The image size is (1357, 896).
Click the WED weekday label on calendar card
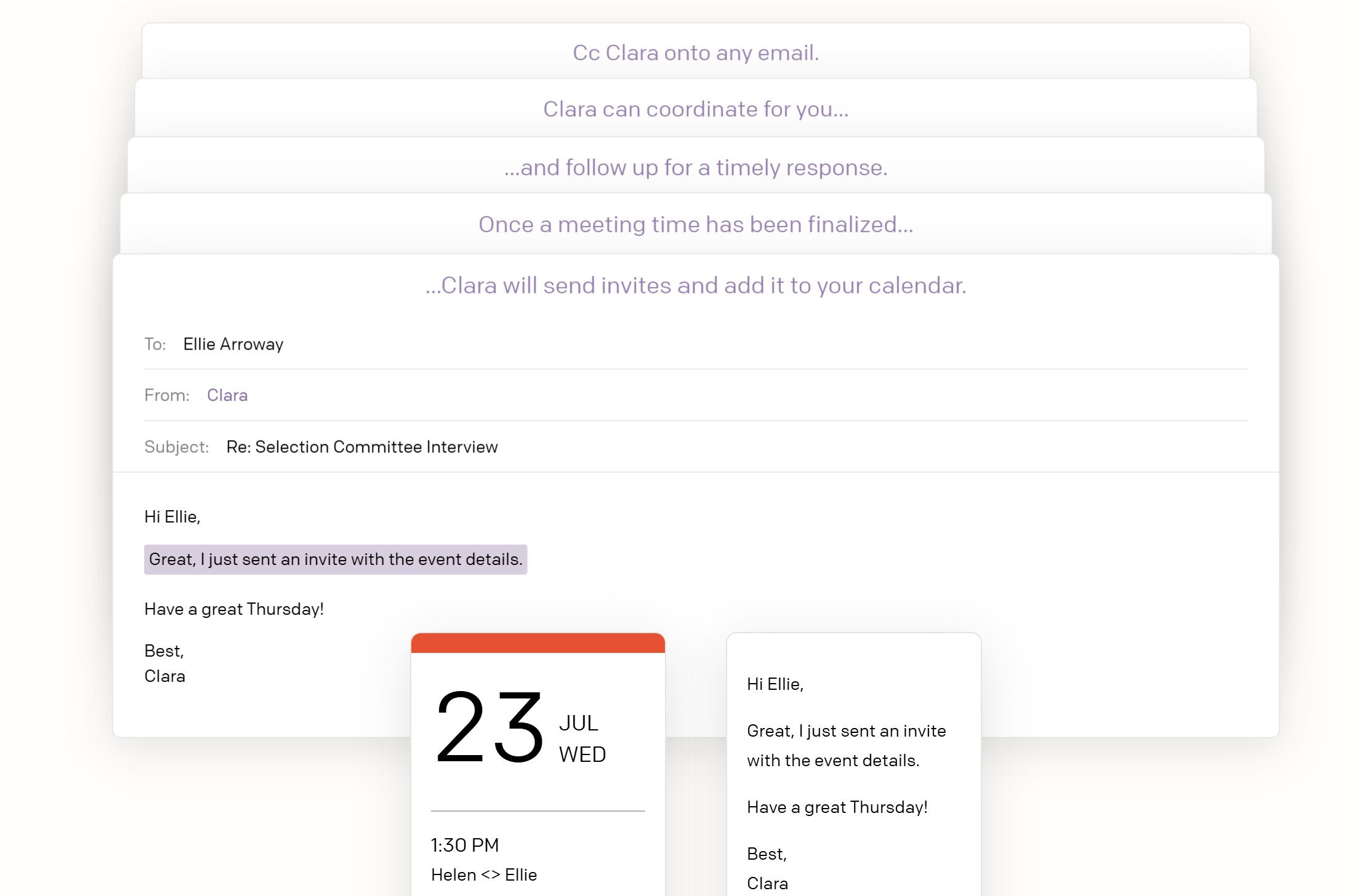coord(582,754)
